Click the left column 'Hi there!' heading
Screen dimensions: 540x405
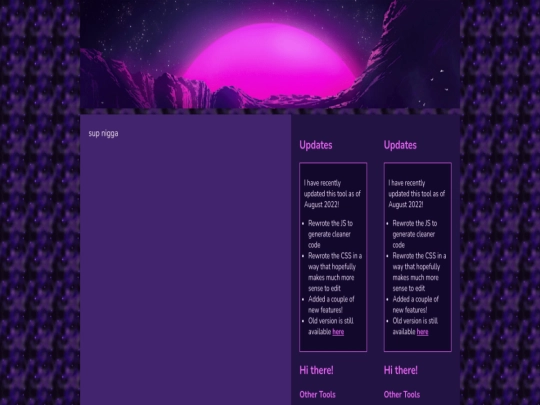316,370
